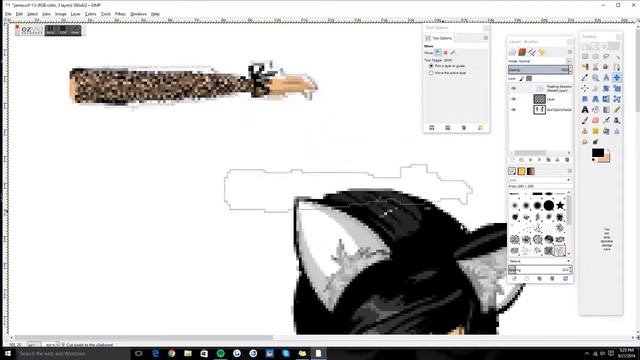Viewport: 640px width, 360px height.
Task: Select the Blend gradient tool
Action: [606, 109]
